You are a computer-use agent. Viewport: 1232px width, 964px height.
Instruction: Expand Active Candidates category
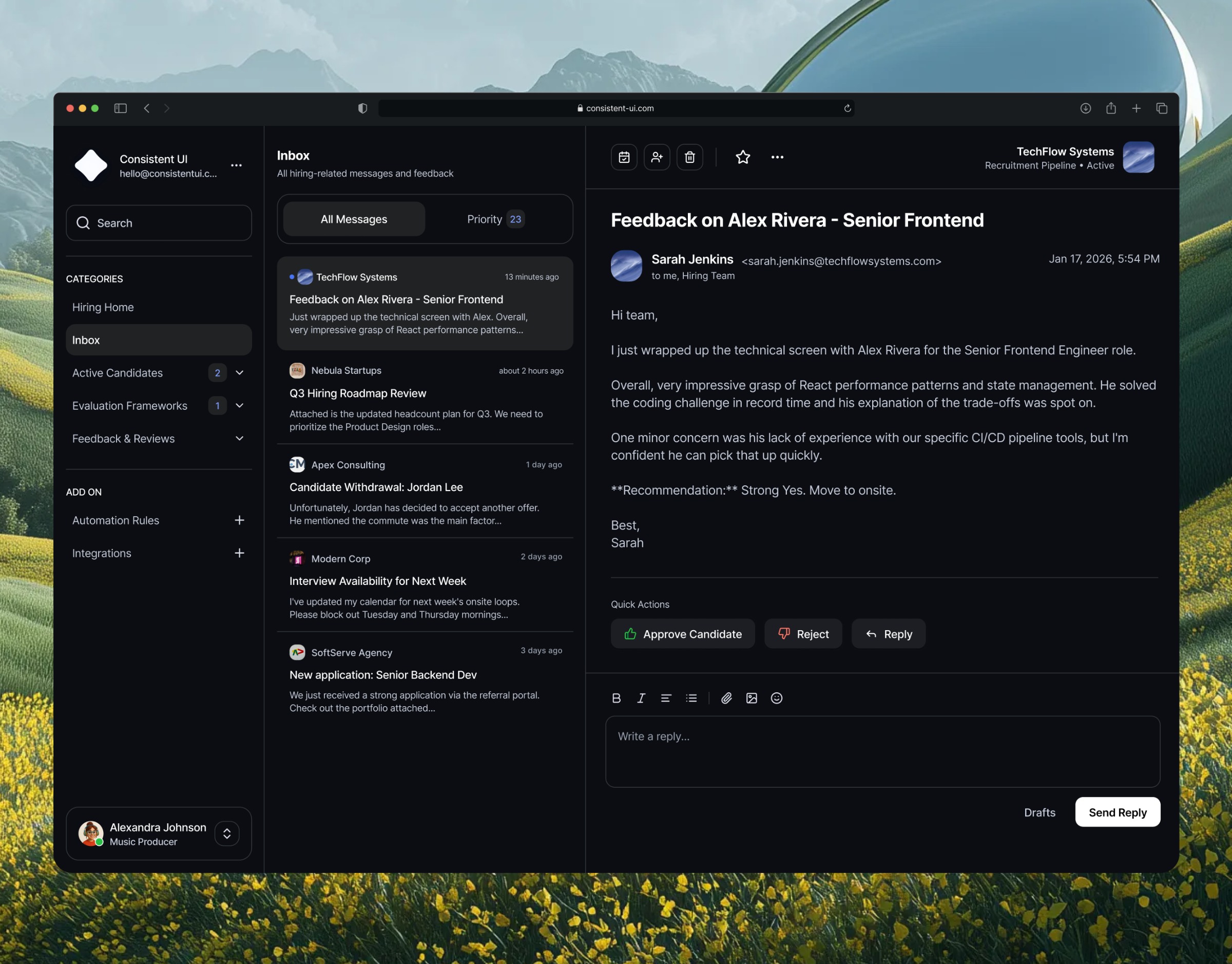(239, 372)
